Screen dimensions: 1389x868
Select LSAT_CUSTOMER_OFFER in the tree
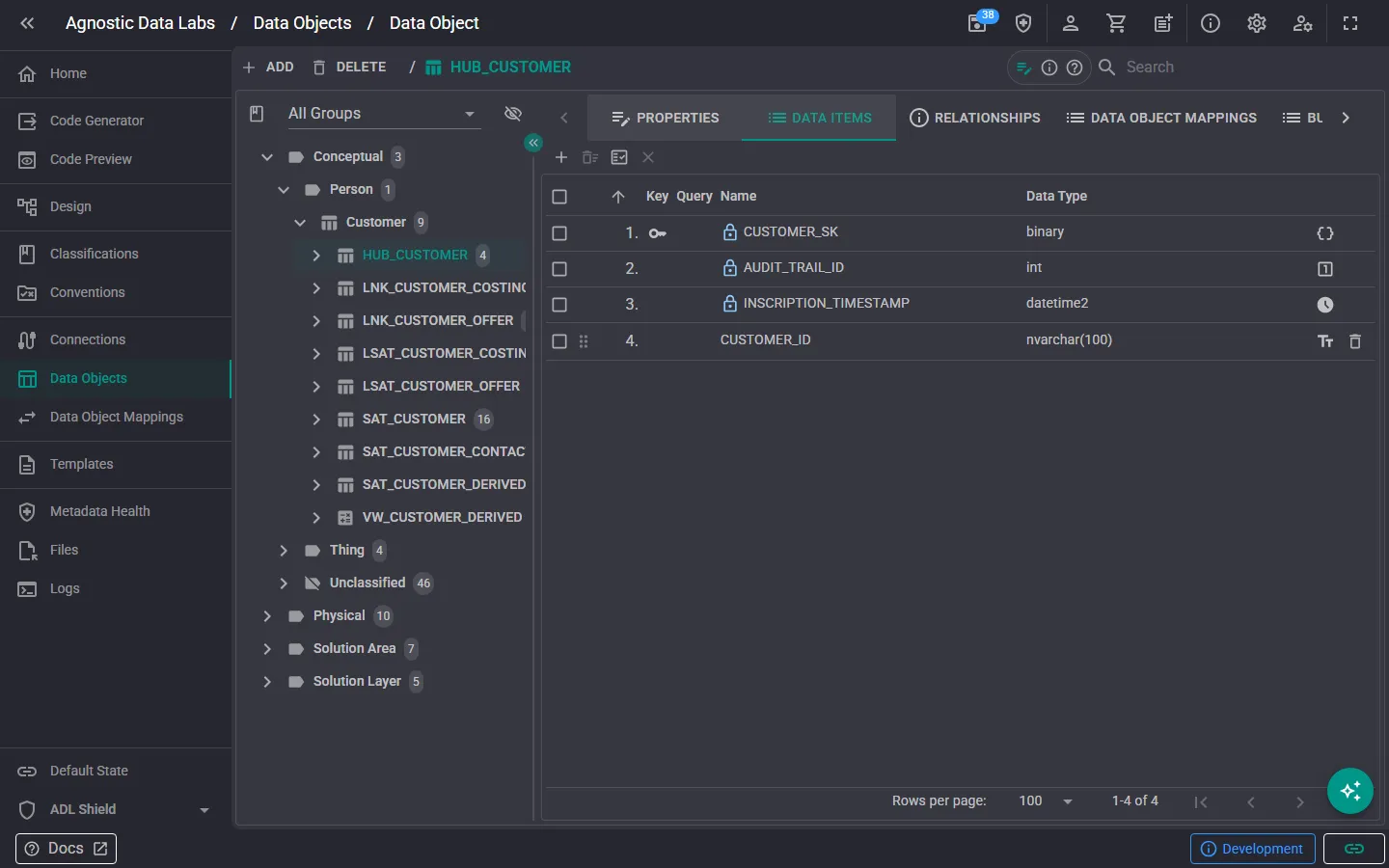tap(441, 387)
